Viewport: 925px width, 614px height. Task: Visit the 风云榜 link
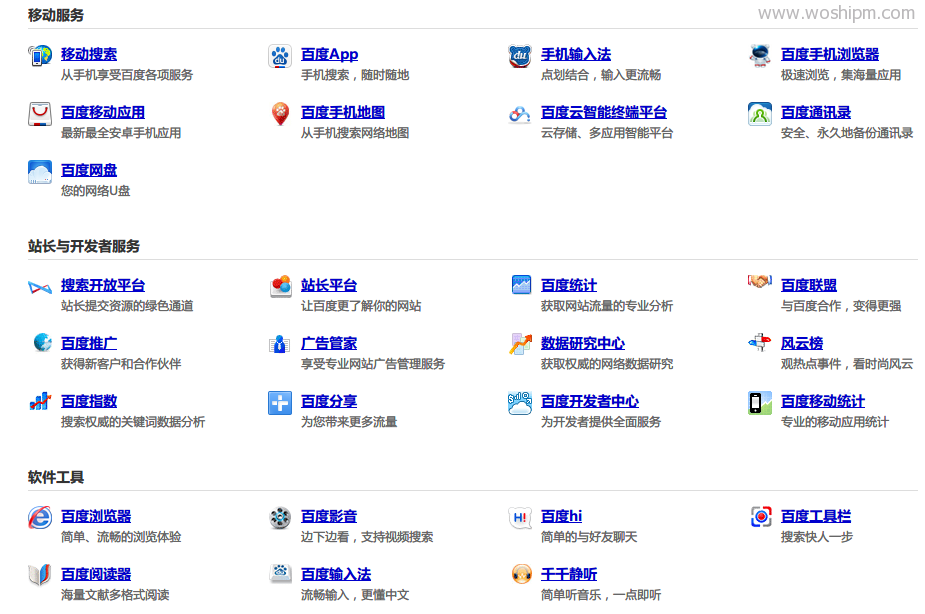pos(802,343)
